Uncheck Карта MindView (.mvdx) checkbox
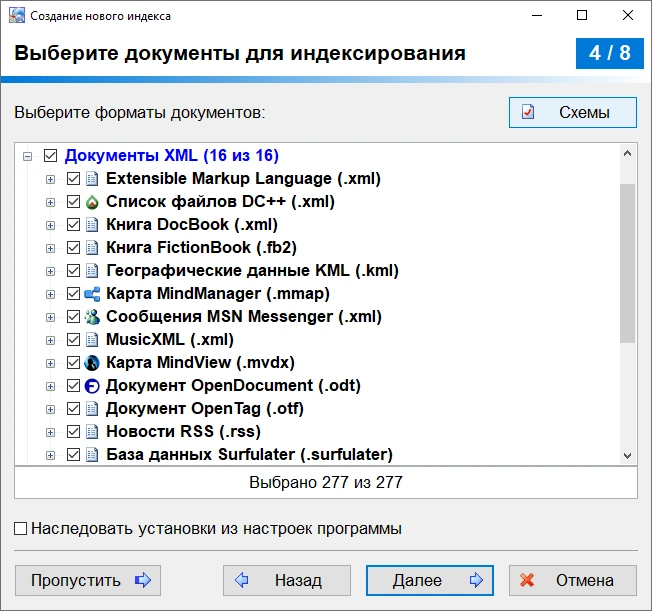652x611 pixels. (74, 363)
